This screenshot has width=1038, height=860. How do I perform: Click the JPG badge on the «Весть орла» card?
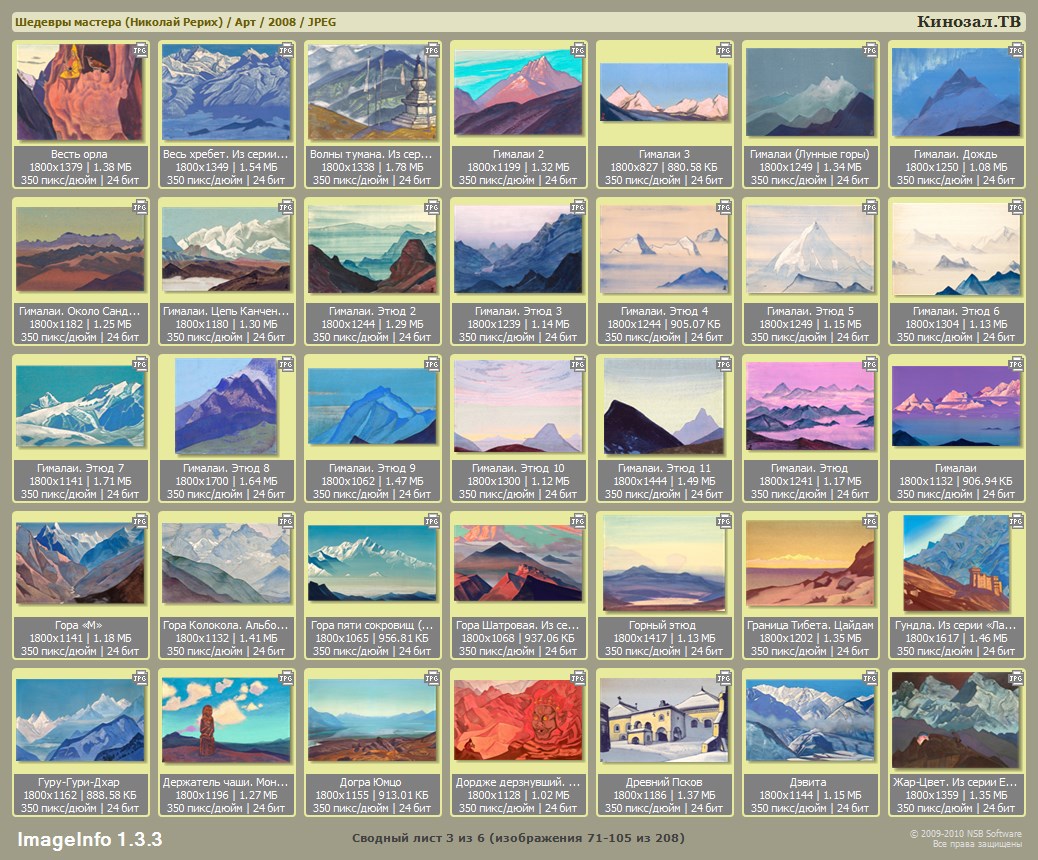(x=140, y=50)
